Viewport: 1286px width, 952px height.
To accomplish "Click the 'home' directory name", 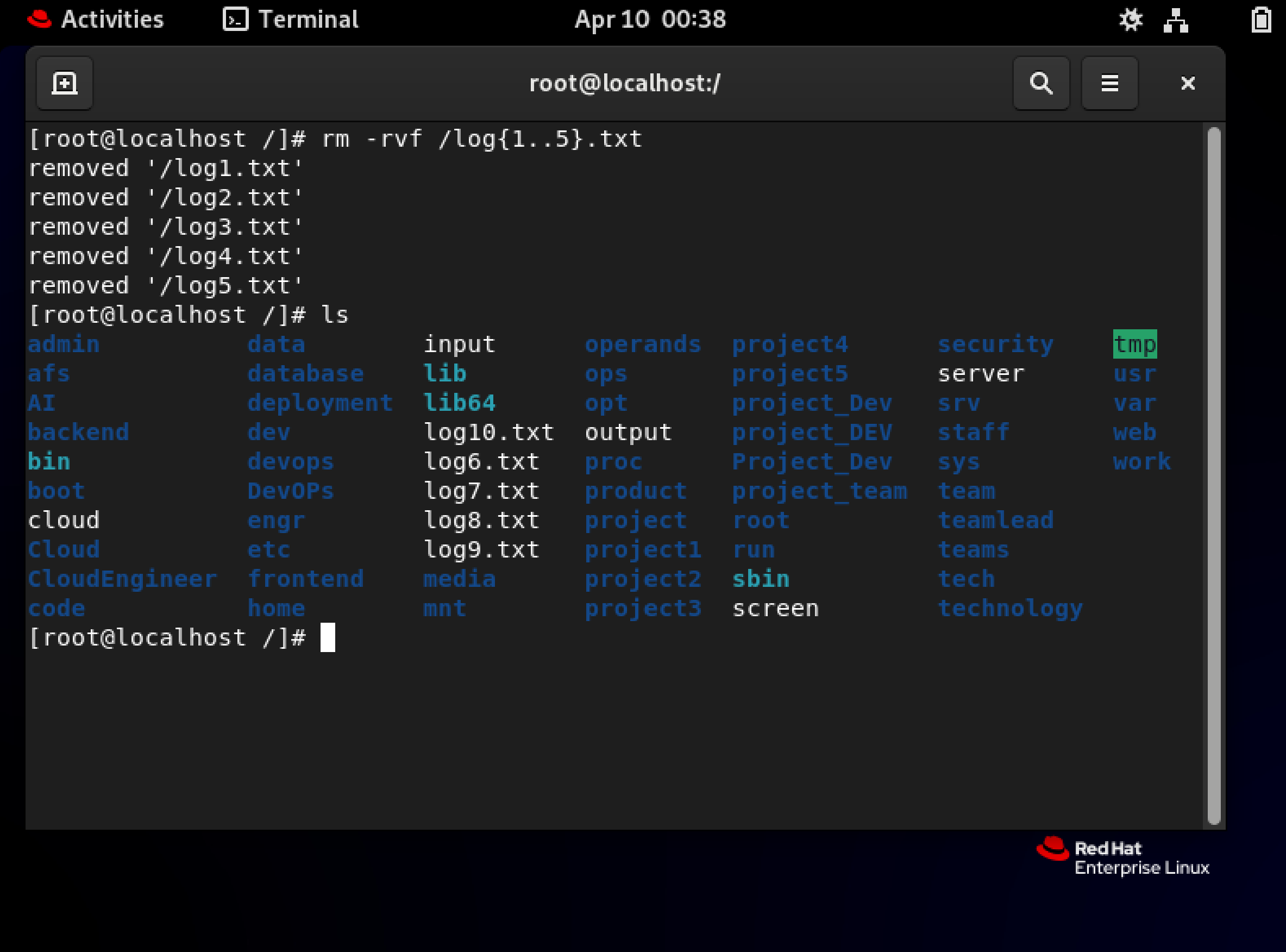I will pos(277,609).
